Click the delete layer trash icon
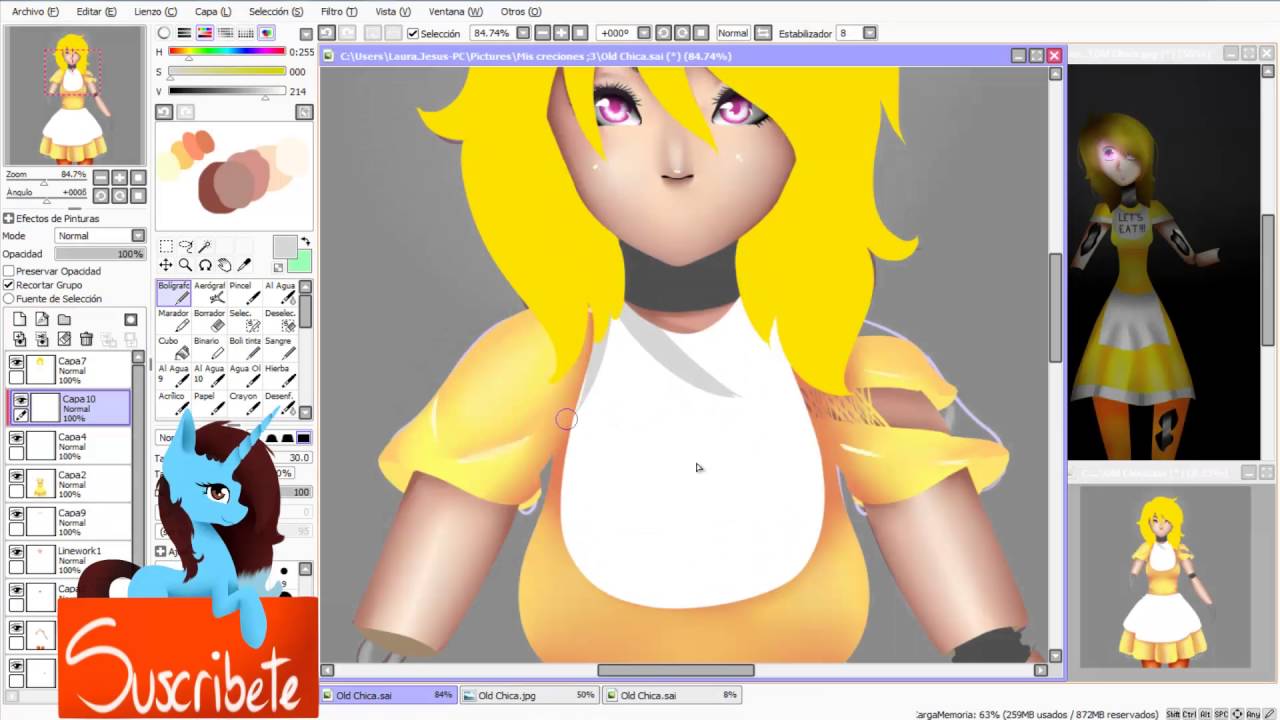The width and height of the screenshot is (1280, 720). coord(86,340)
